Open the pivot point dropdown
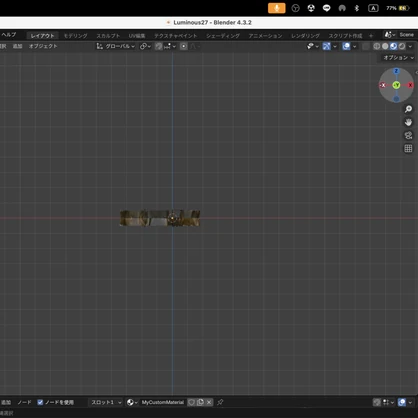418x418 pixels. (145, 46)
